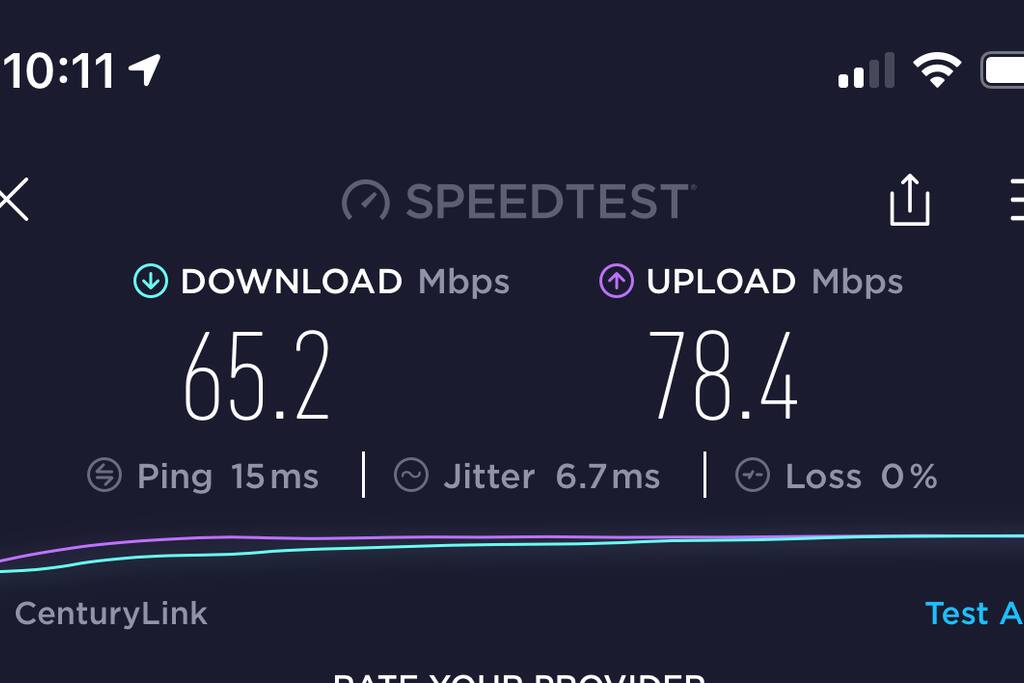Tap the Test Again link
1024x683 pixels.
click(x=974, y=614)
